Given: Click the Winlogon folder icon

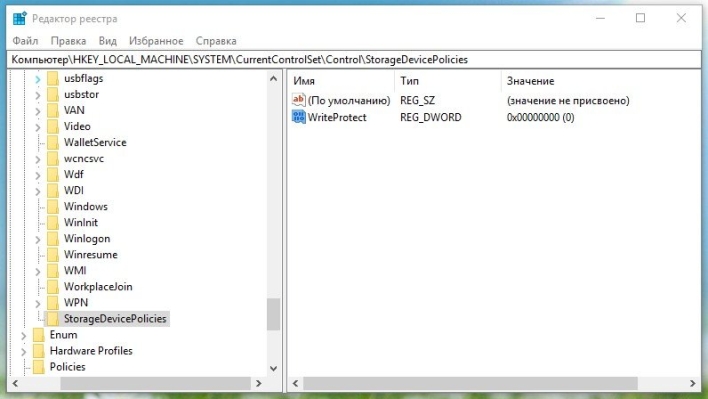Looking at the screenshot, I should tap(53, 238).
